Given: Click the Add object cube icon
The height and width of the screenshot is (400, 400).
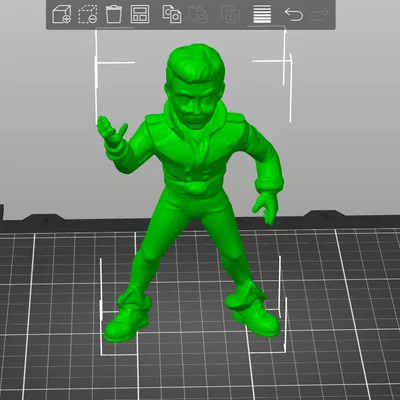Looking at the screenshot, I should click(62, 14).
